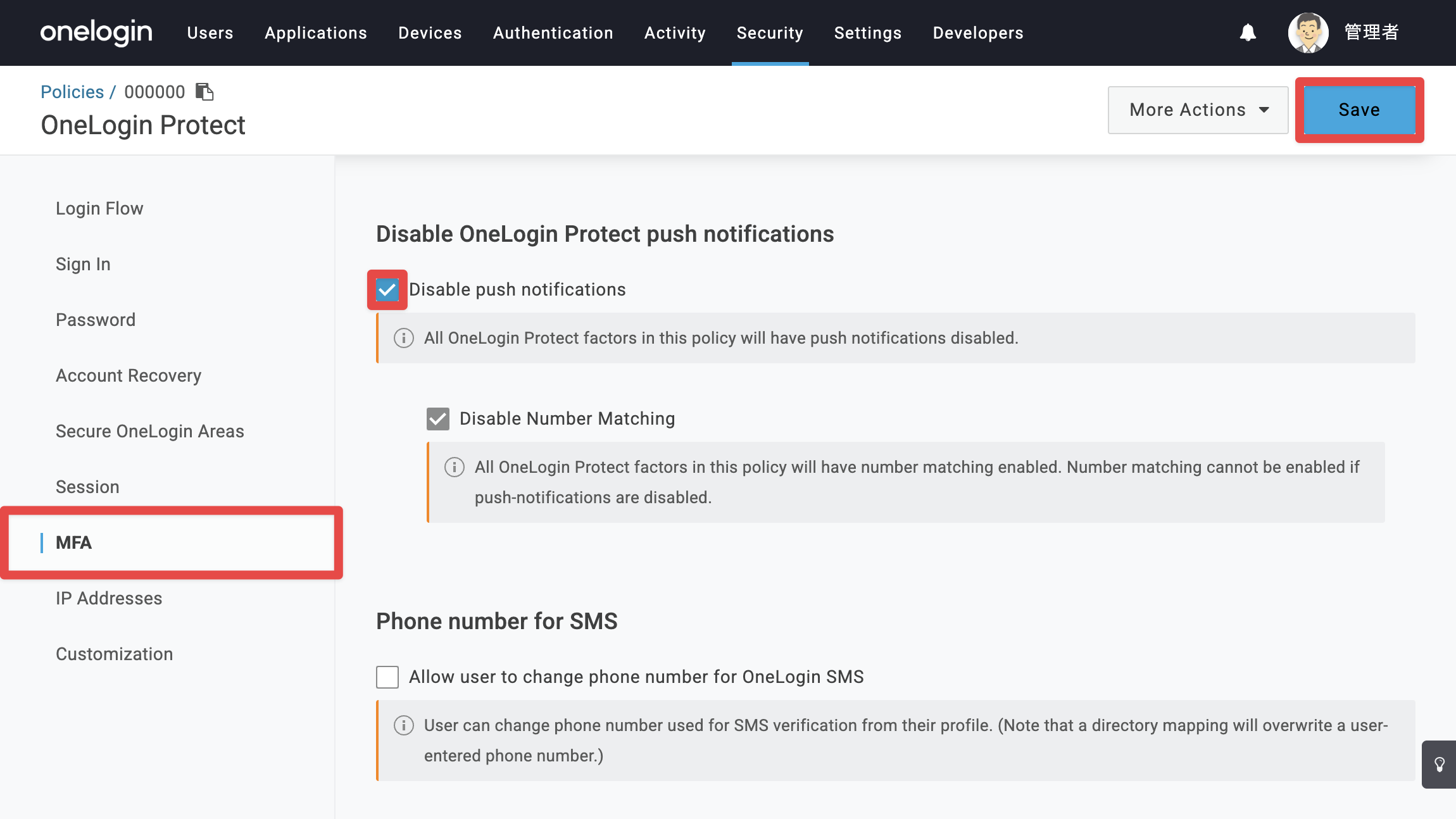Expand the More Actions dropdown
The height and width of the screenshot is (819, 1456).
[x=1198, y=110]
